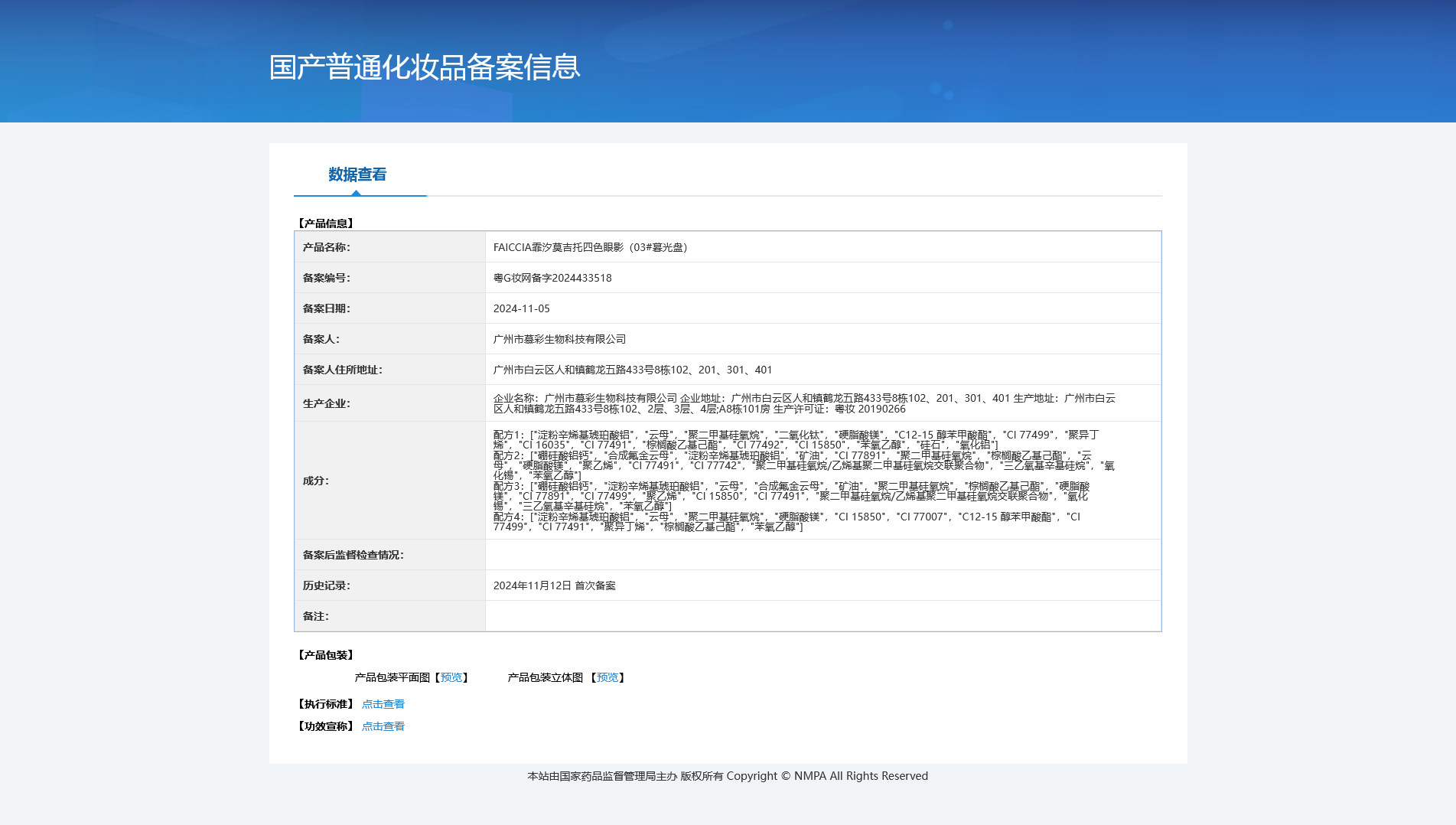Open 产品包装平面图 预览 link
1456x825 pixels.
click(451, 677)
